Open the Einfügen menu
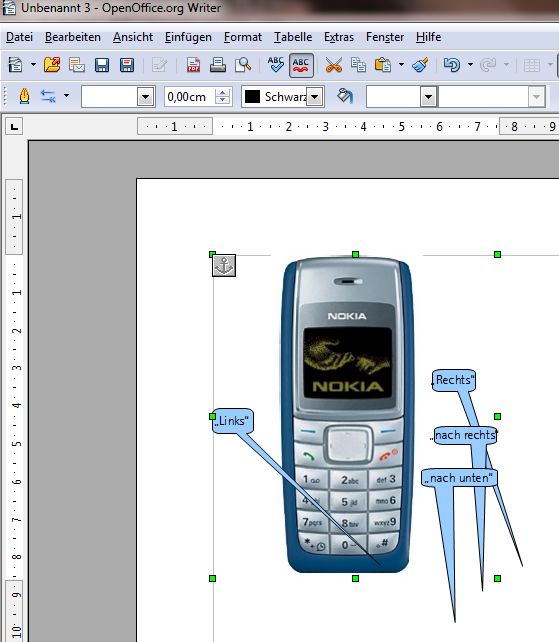This screenshot has height=642, width=559. coord(188,37)
